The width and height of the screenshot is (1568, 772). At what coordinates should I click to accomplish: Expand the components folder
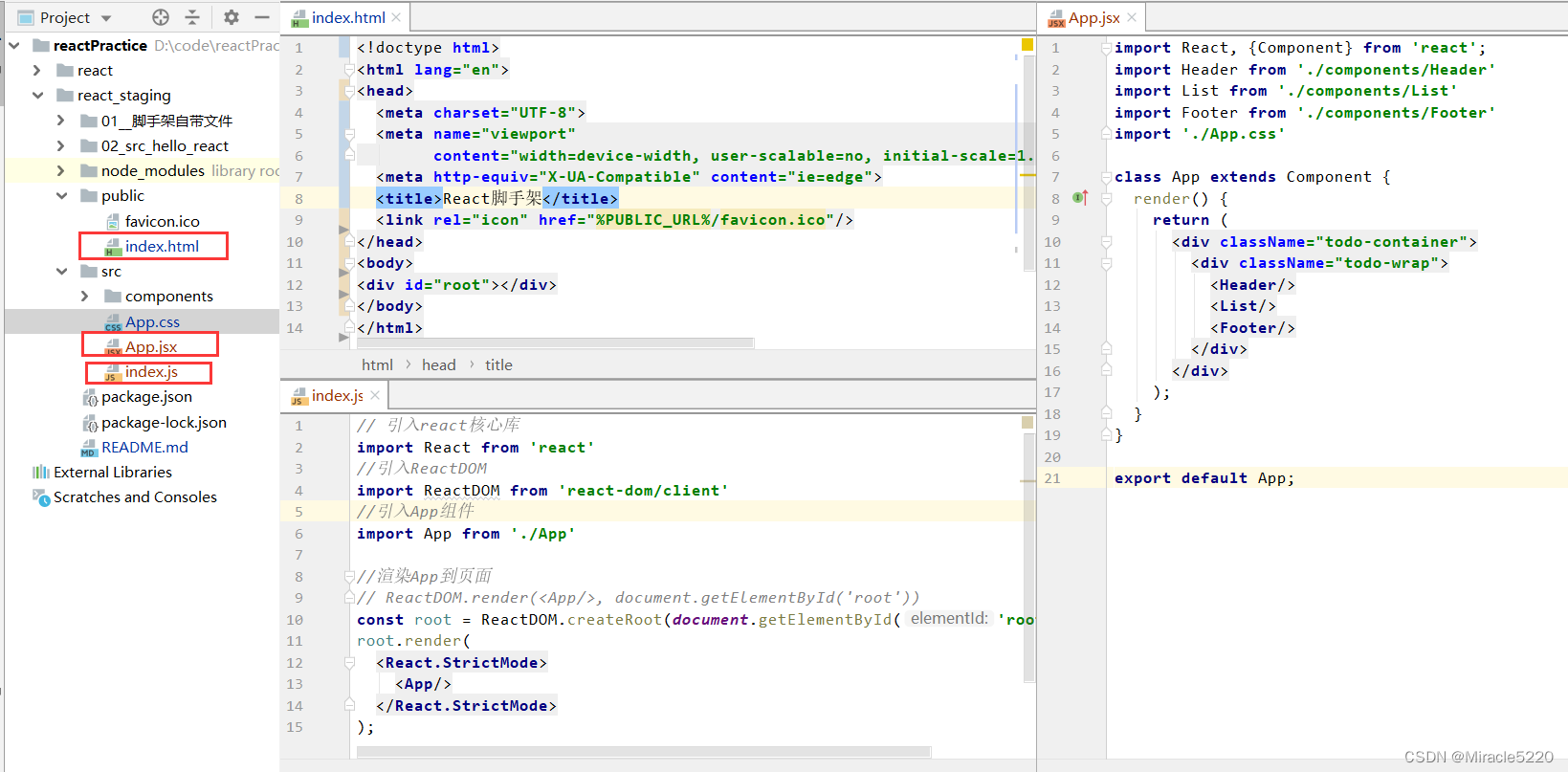85,296
